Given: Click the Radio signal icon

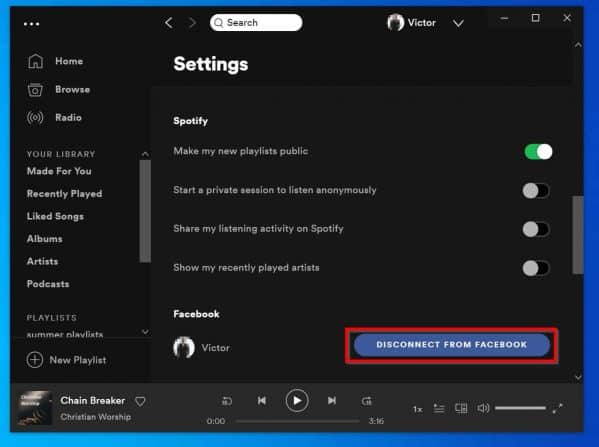Looking at the screenshot, I should coord(35,117).
